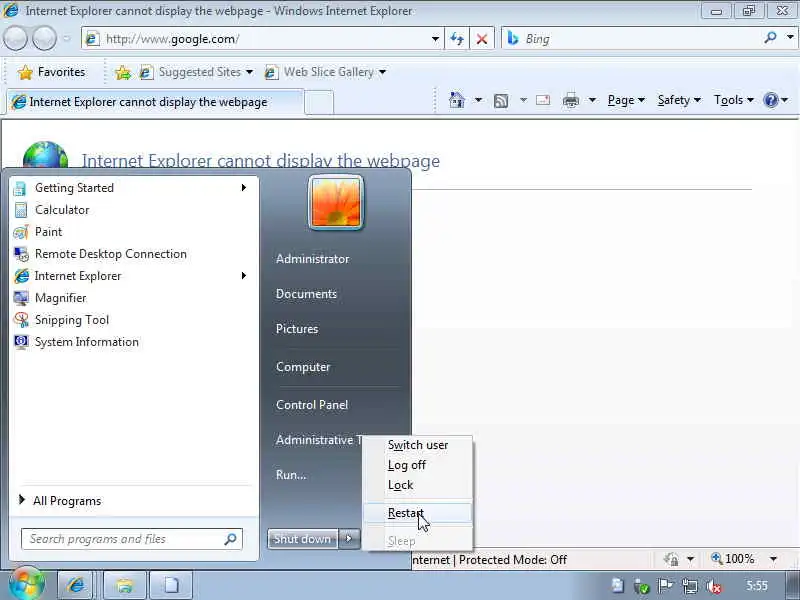
Task: Open the zoom level 100% dropdown
Action: click(773, 559)
